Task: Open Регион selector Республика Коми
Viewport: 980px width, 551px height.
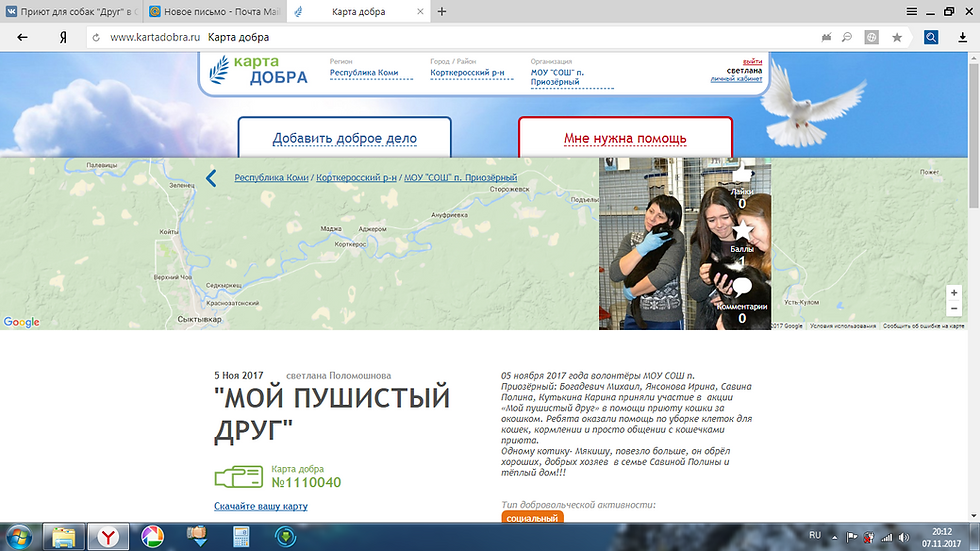Action: [x=364, y=72]
